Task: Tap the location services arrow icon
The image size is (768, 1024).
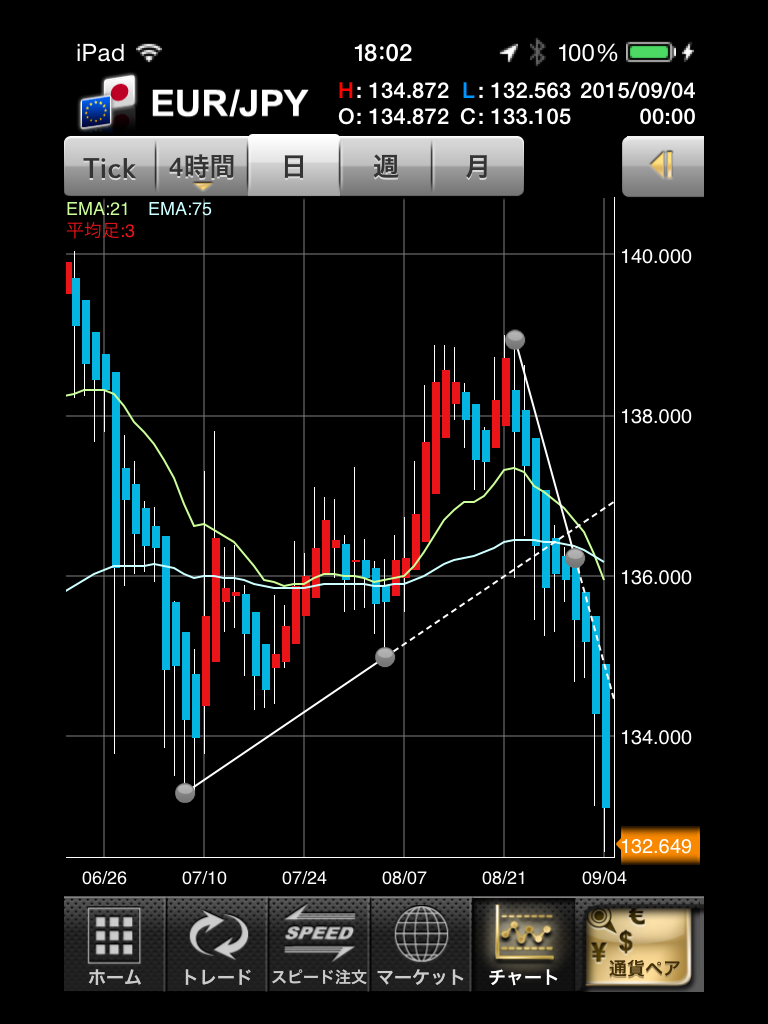Action: 509,53
